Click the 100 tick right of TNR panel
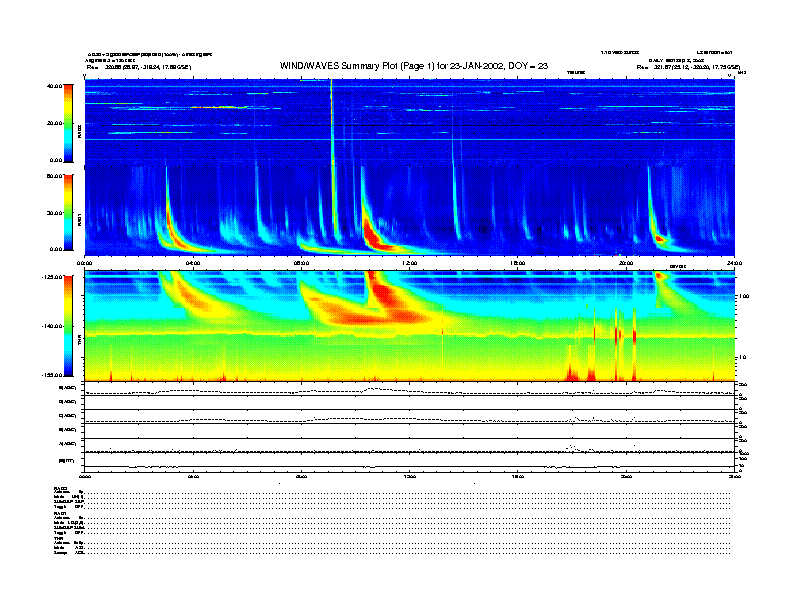Image resolution: width=792 pixels, height=612 pixels. pos(744,296)
